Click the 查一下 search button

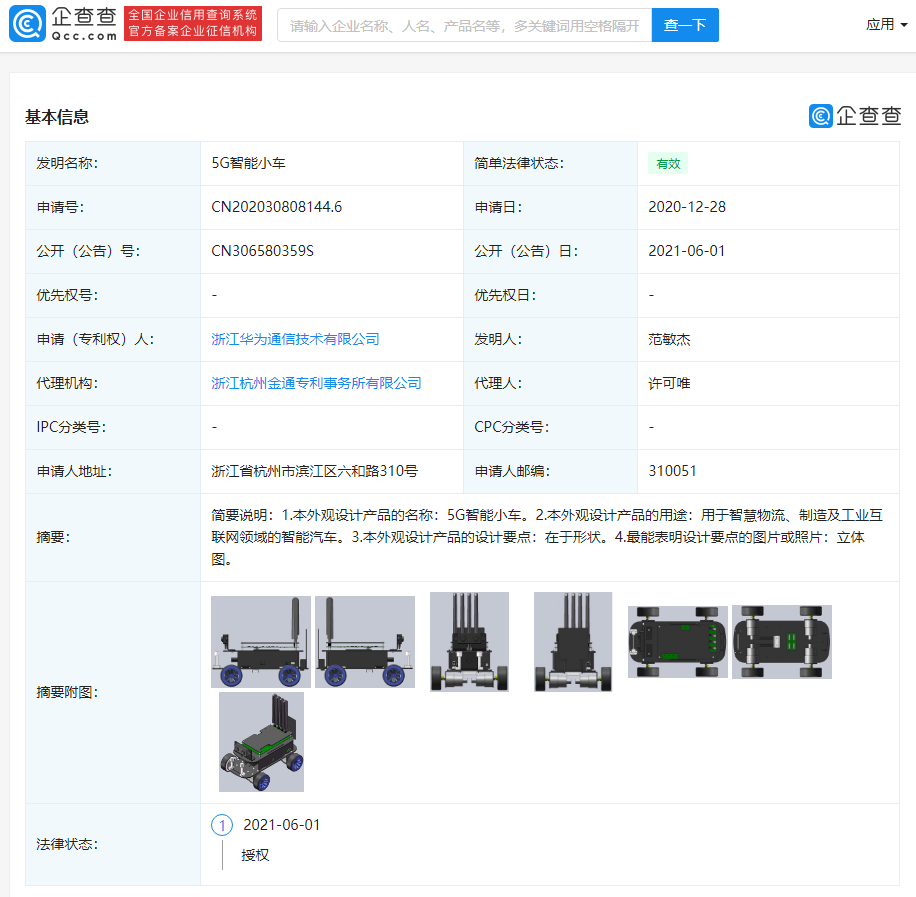pyautogui.click(x=685, y=25)
